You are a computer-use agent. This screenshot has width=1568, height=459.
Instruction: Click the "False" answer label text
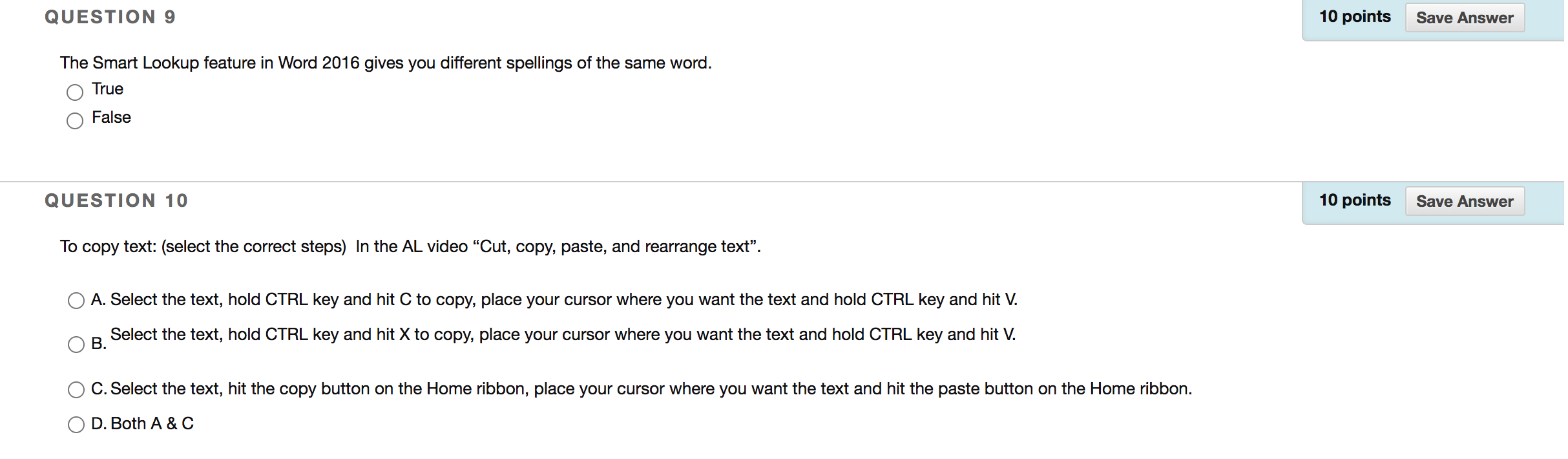111,117
